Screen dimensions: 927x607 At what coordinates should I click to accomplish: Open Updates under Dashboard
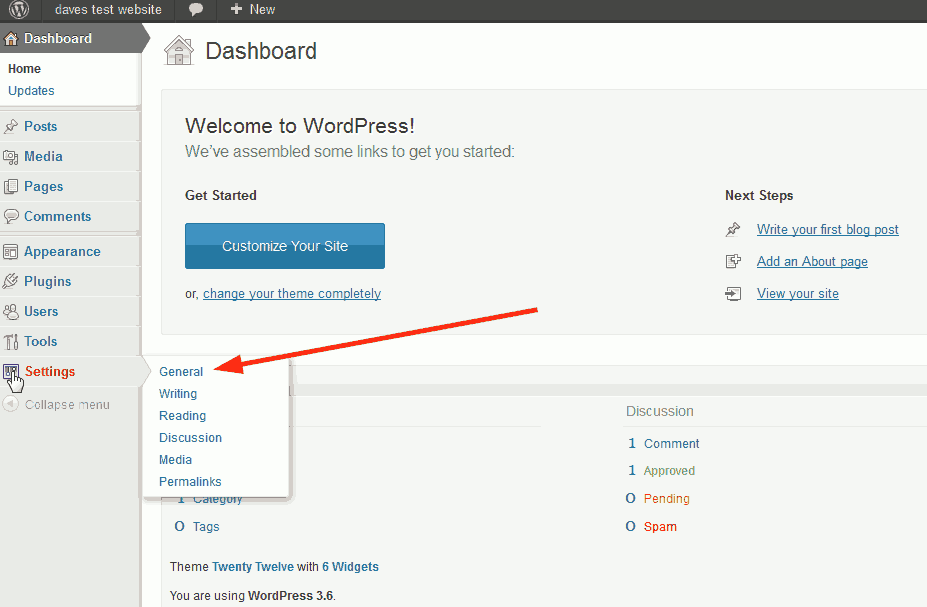[x=31, y=90]
